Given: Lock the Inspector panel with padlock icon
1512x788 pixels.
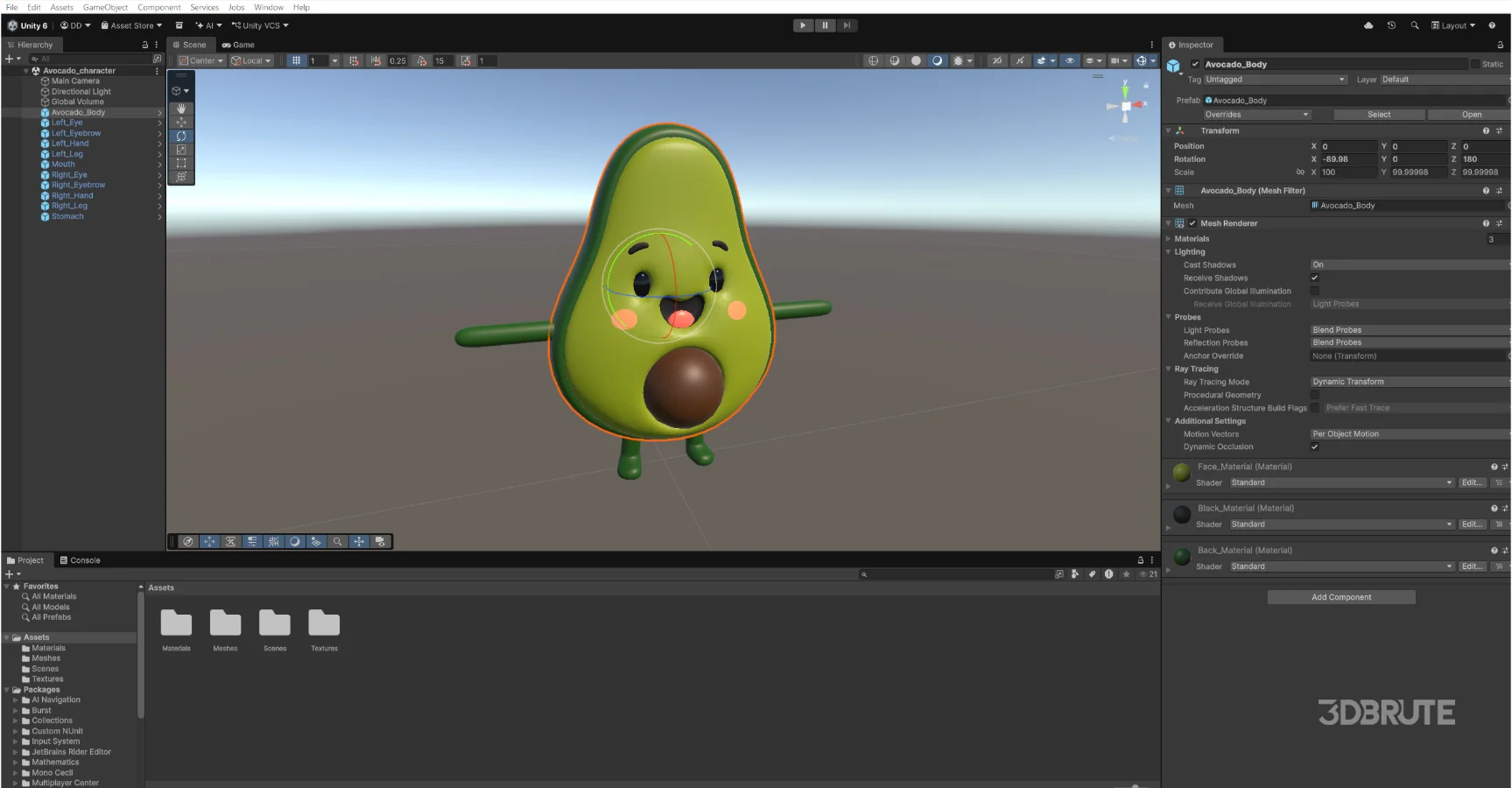Looking at the screenshot, I should point(1500,45).
